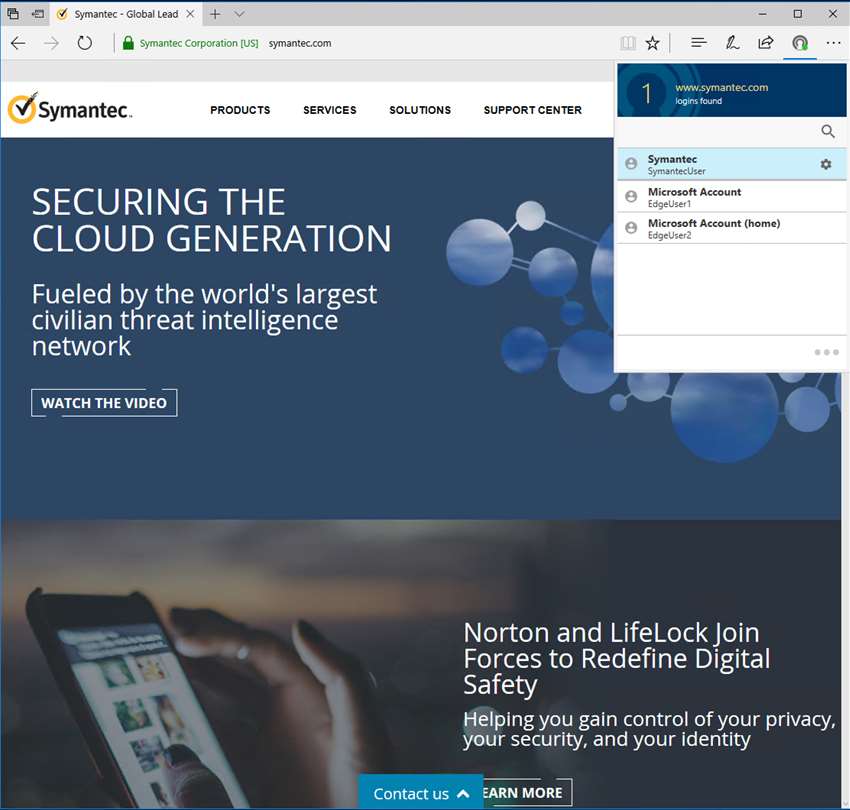Open the Hub icon with three lines
This screenshot has height=810, width=850.
[699, 42]
